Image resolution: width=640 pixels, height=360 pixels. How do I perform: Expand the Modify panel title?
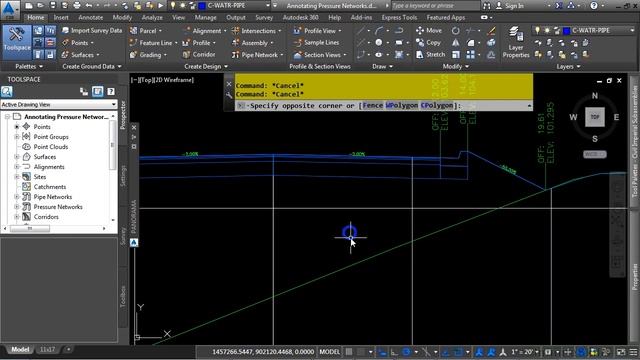point(456,67)
